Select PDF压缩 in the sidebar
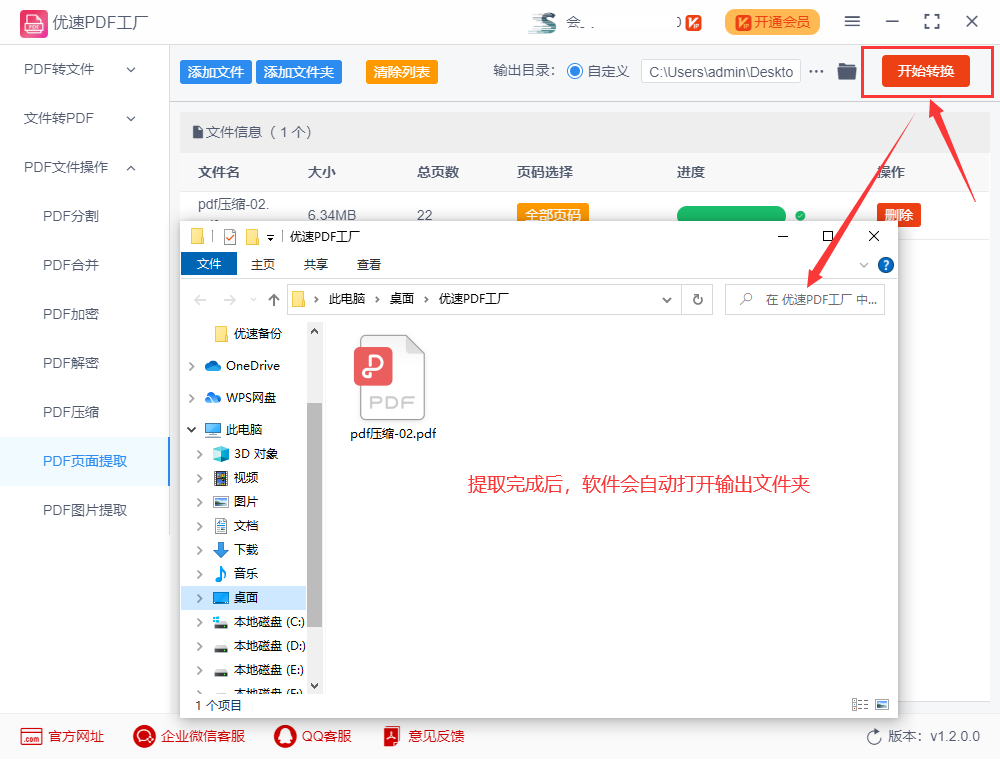The width and height of the screenshot is (1000, 760). pos(71,413)
